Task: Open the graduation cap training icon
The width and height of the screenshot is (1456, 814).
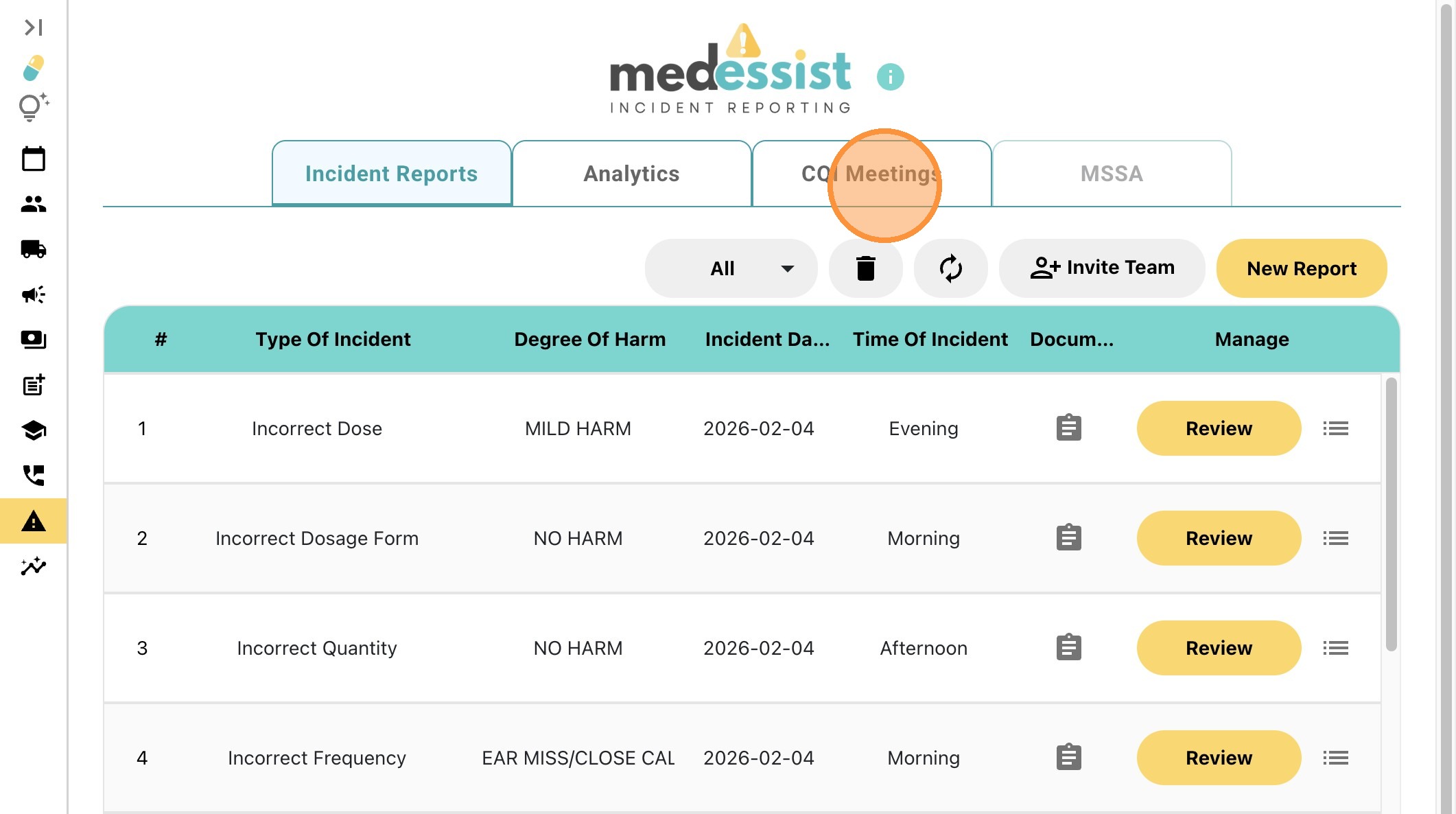Action: (x=33, y=430)
